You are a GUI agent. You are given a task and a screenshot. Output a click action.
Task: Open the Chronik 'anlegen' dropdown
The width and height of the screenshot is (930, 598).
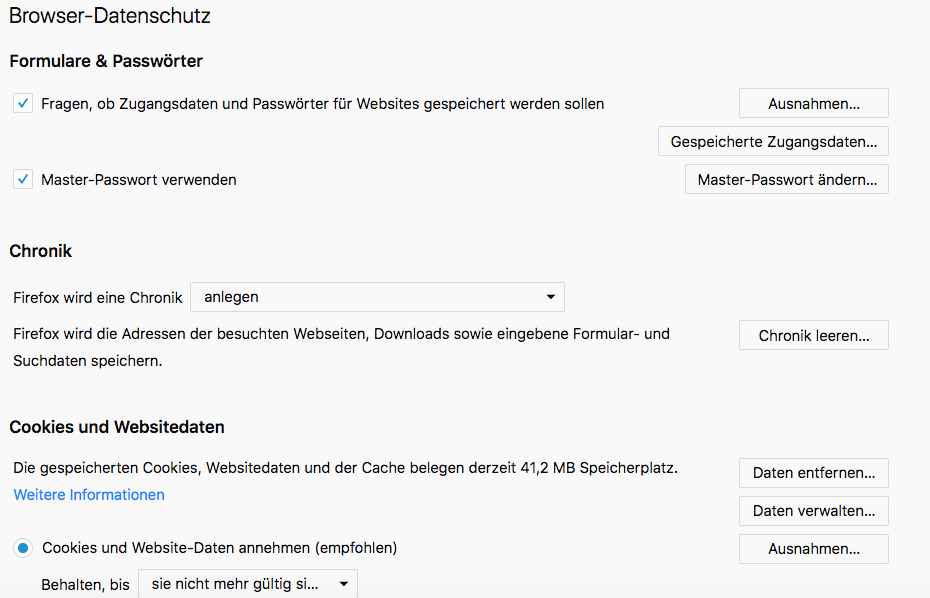click(x=376, y=297)
